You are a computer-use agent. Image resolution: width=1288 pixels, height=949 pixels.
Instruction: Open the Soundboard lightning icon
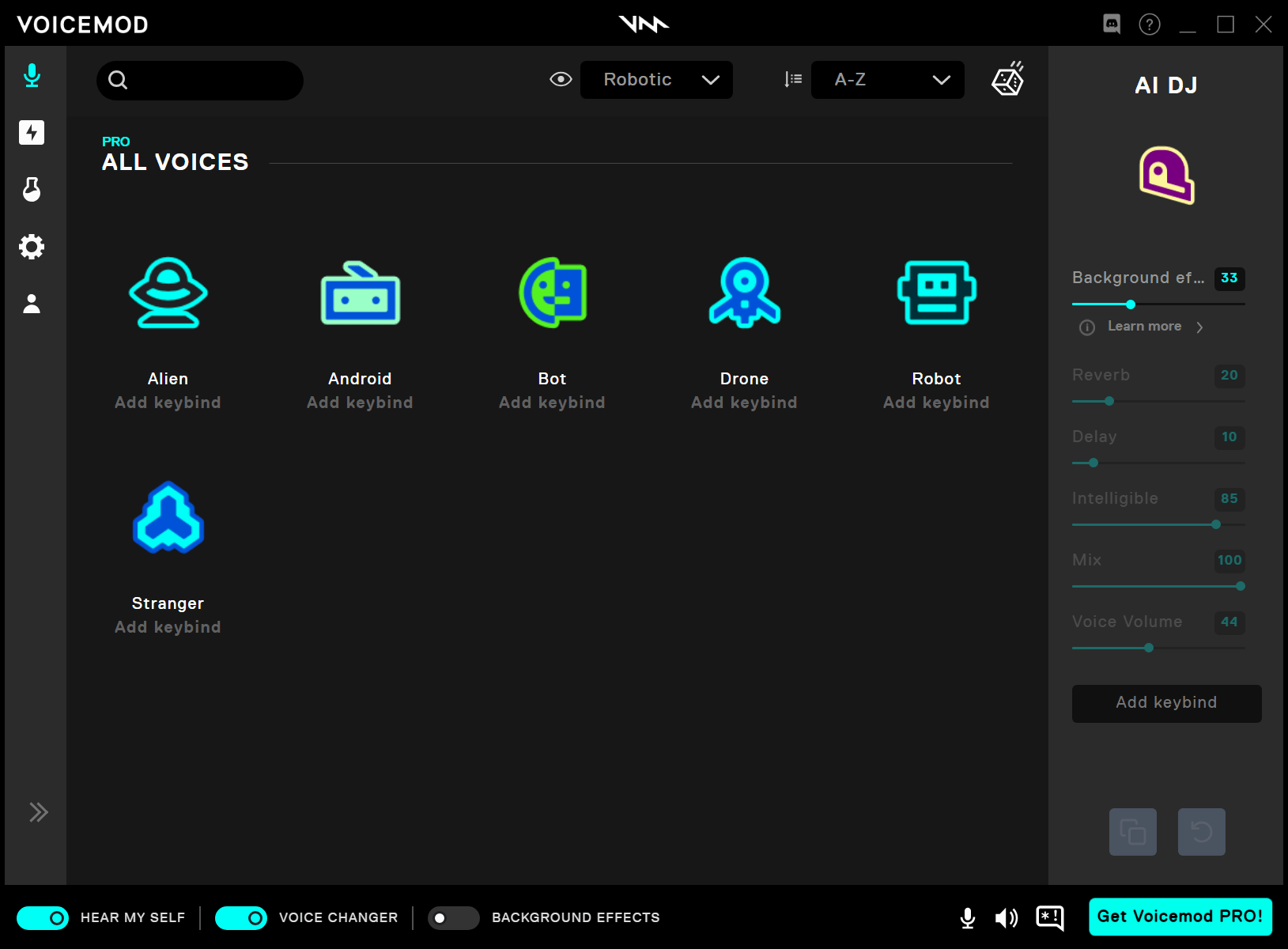coord(32,132)
